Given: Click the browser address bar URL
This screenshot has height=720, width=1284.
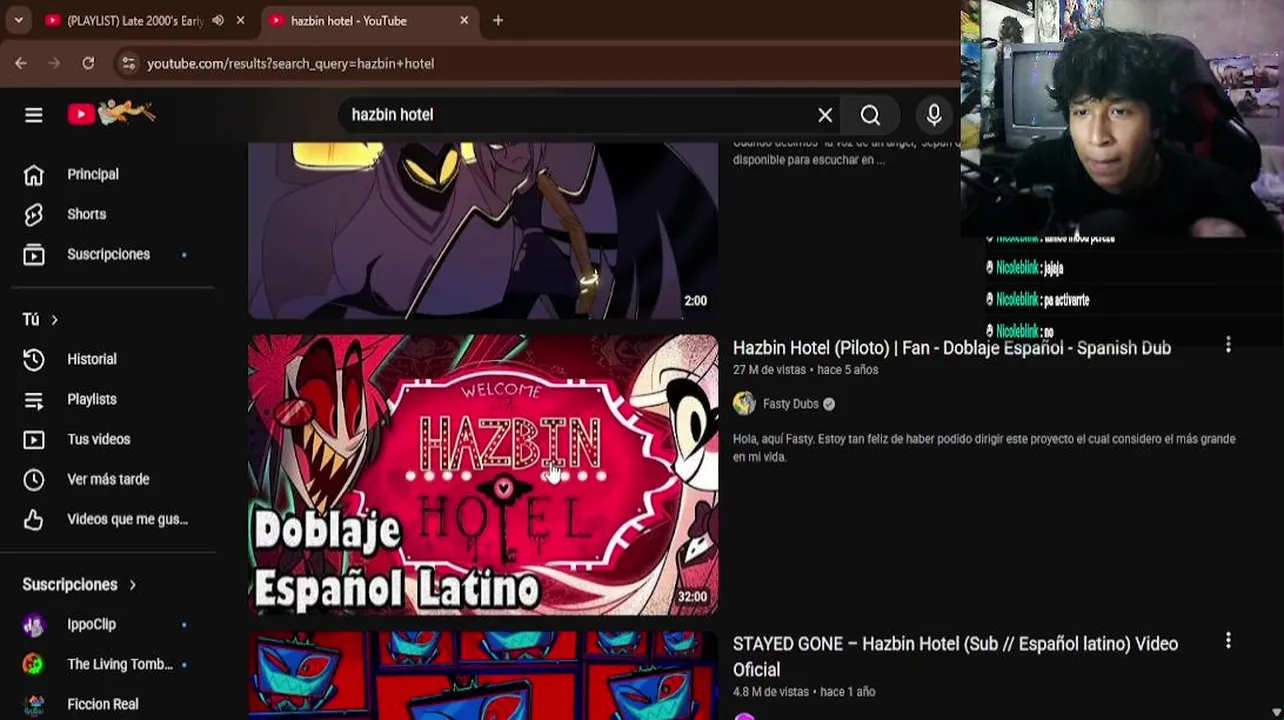Looking at the screenshot, I should pyautogui.click(x=290, y=63).
